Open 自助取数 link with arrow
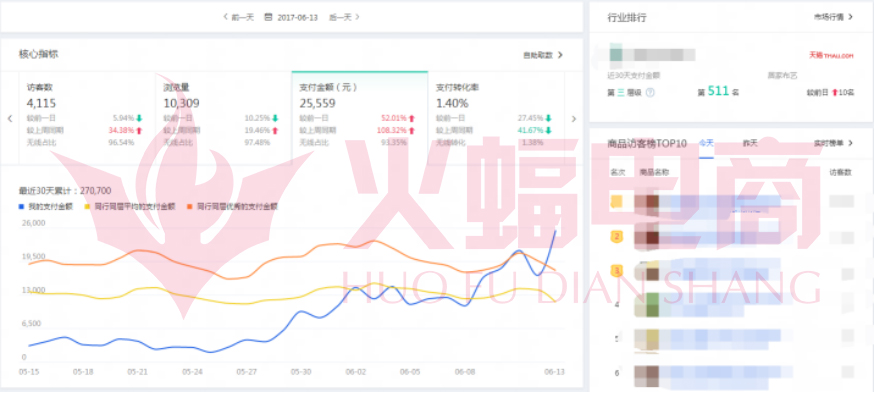This screenshot has height=393, width=874. pyautogui.click(x=543, y=55)
